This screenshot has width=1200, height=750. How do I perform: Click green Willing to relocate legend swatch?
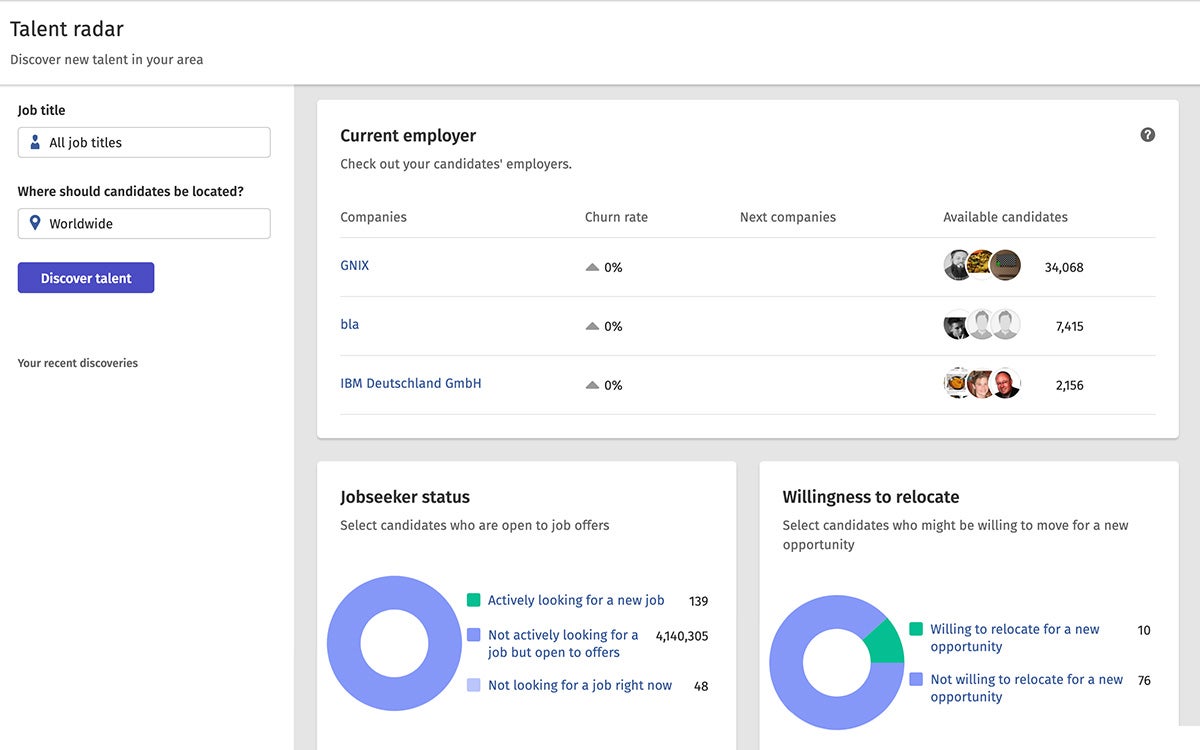pos(916,630)
